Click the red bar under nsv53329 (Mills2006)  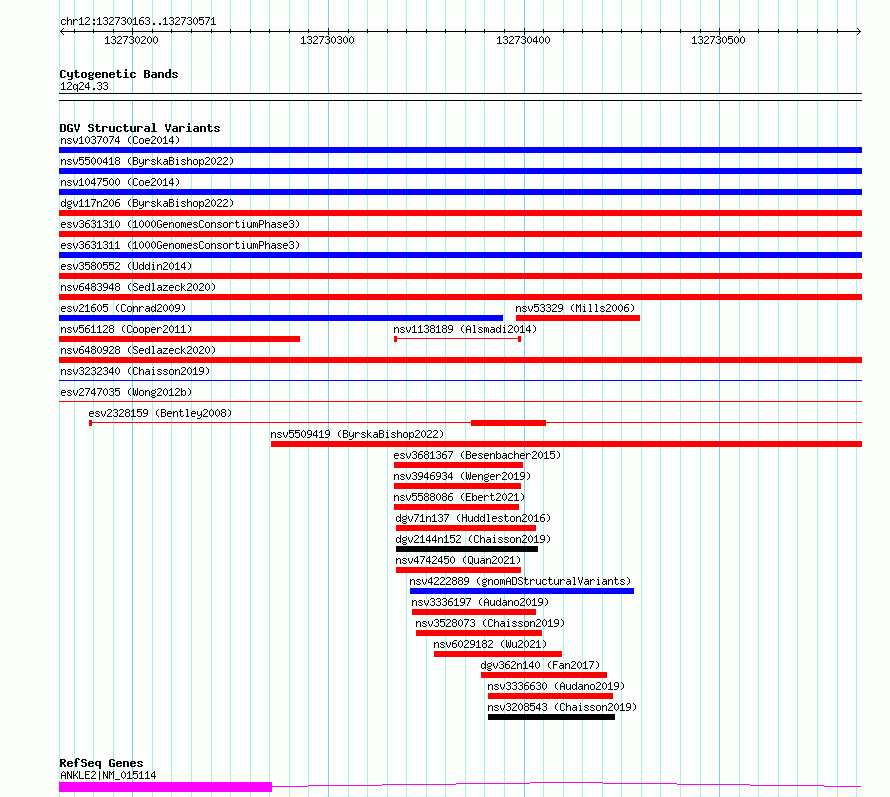(x=578, y=318)
